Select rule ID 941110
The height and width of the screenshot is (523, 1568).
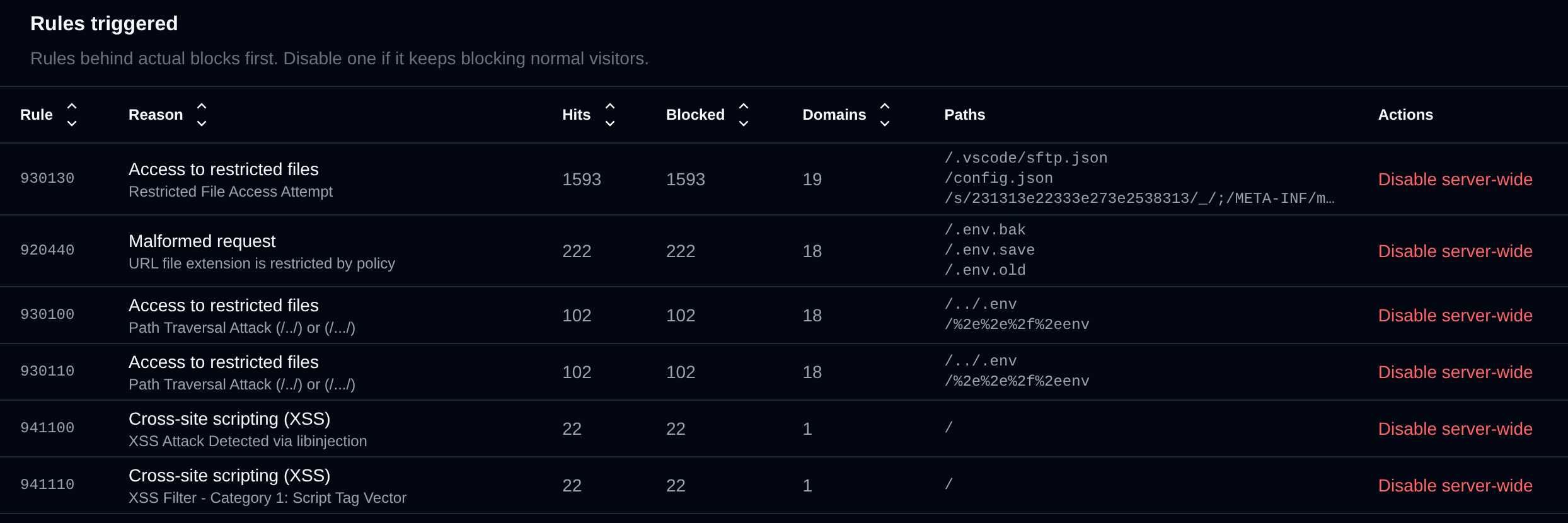[47, 485]
